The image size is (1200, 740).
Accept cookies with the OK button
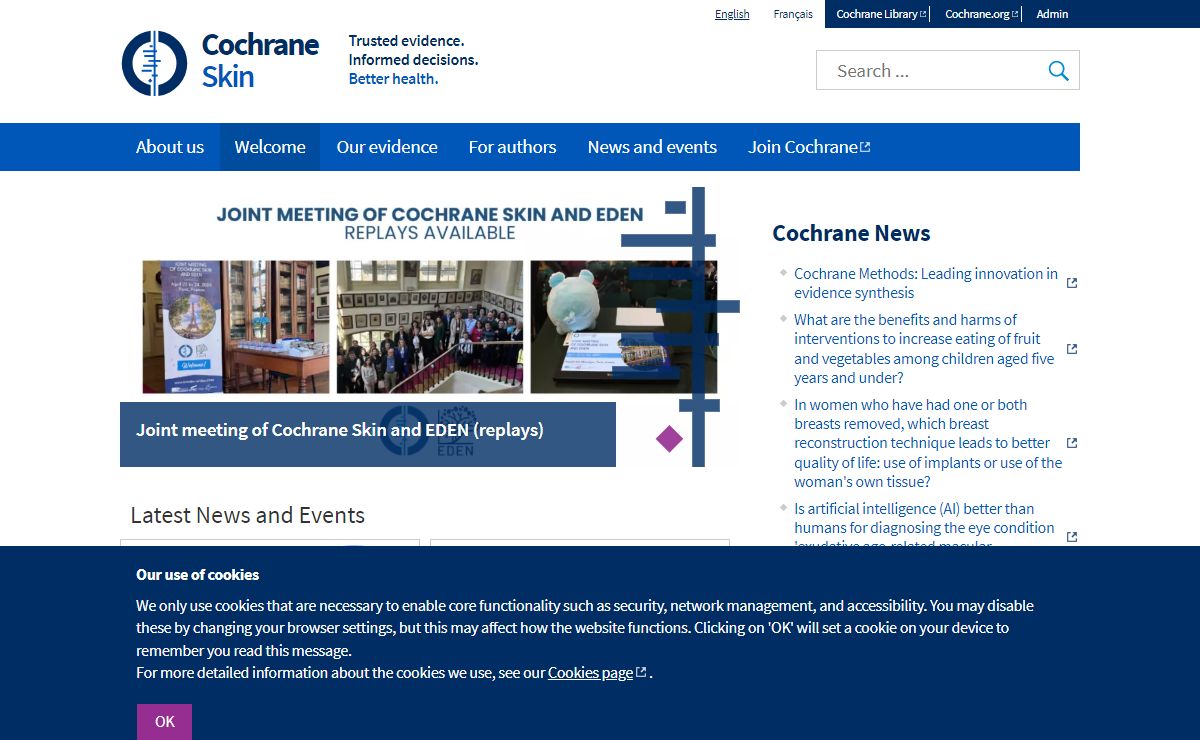(x=164, y=721)
